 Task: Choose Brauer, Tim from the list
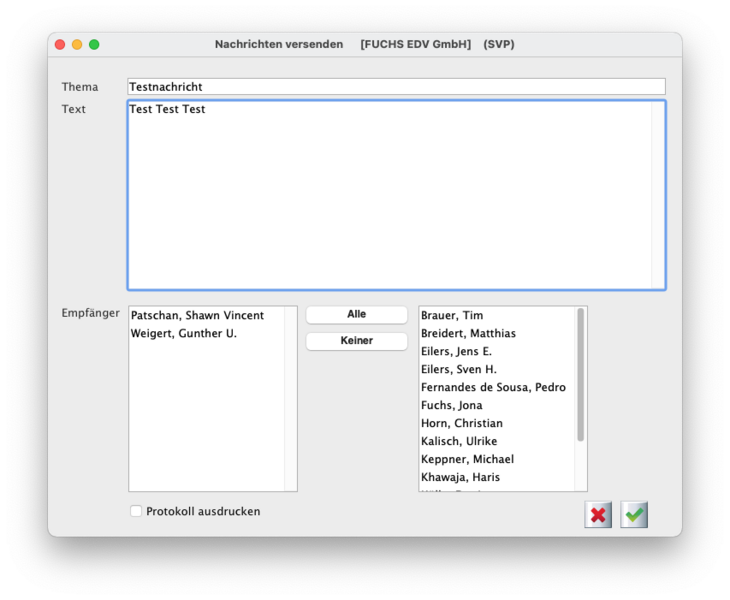[x=452, y=316]
